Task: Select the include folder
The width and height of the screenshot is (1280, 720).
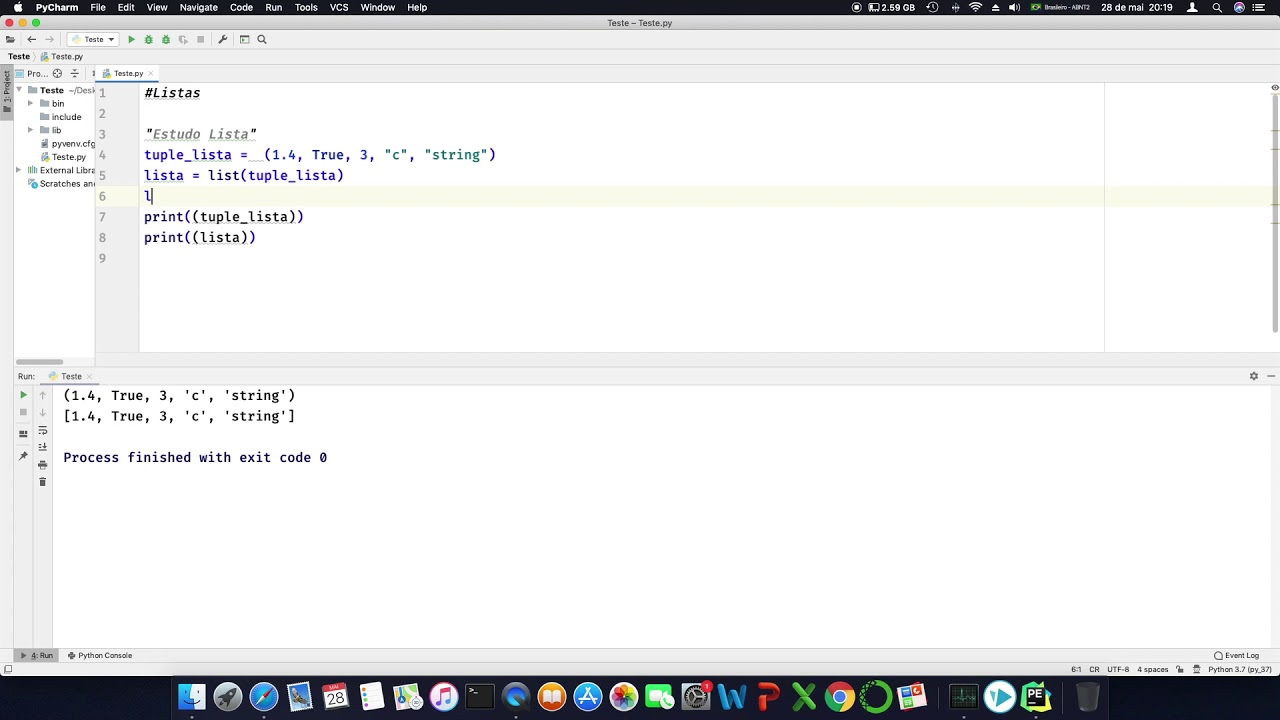Action: (x=66, y=117)
